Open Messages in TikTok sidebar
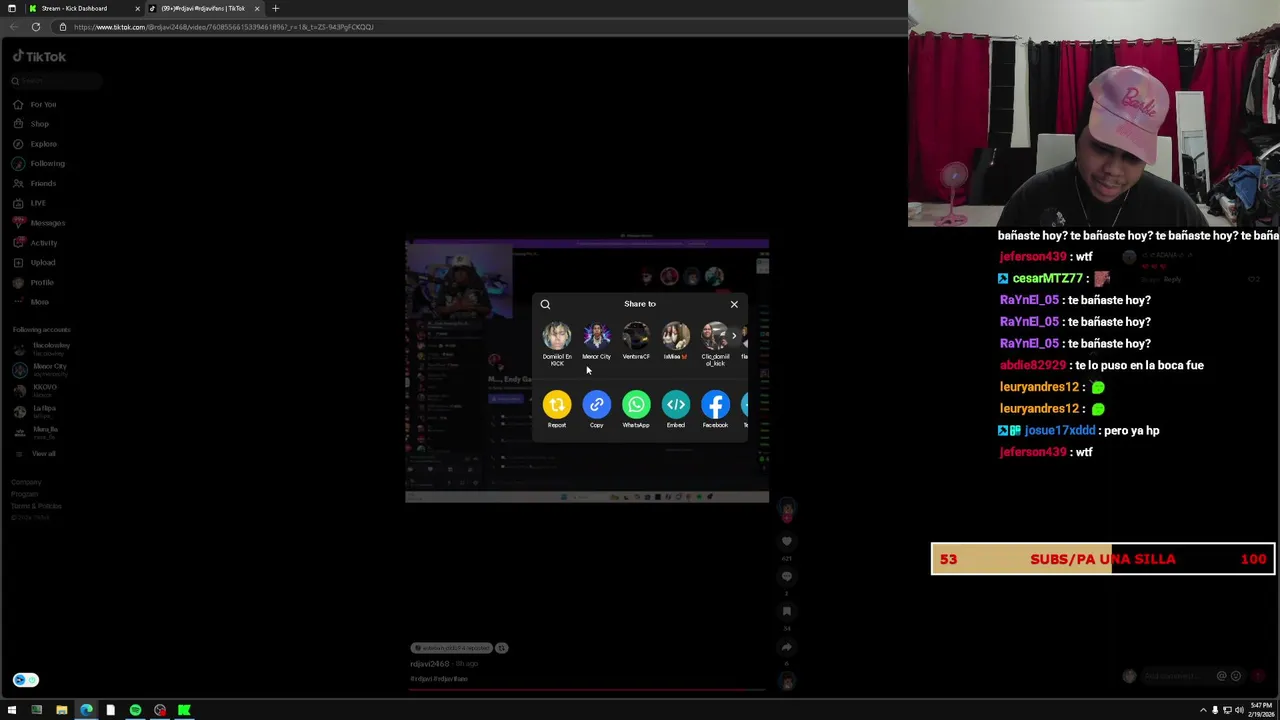The image size is (1280, 720). (38, 223)
